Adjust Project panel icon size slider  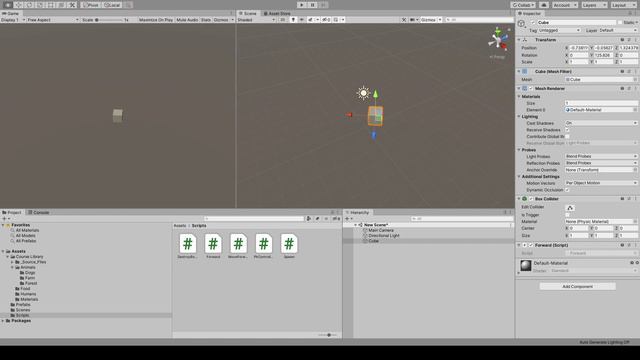(x=328, y=335)
